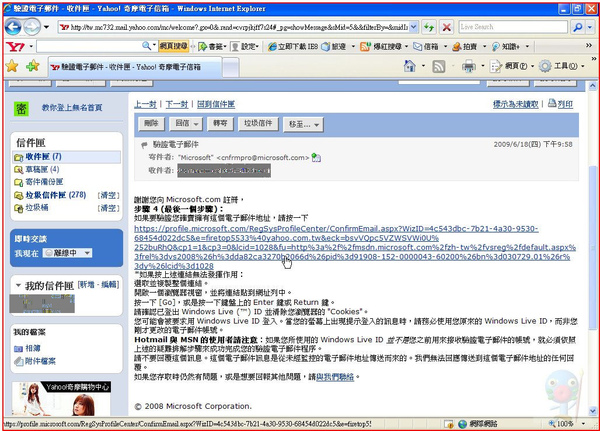Click the Print icon in command bar

469,67
